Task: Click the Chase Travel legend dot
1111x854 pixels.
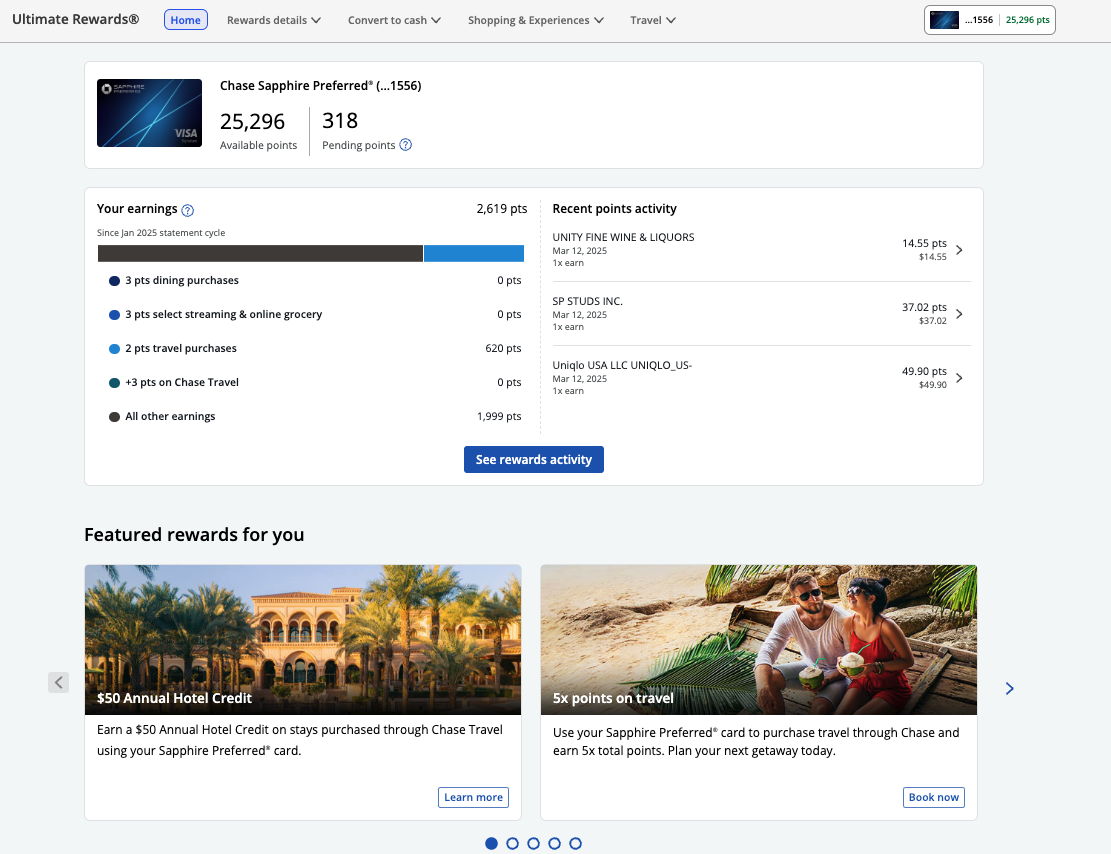Action: (114, 383)
